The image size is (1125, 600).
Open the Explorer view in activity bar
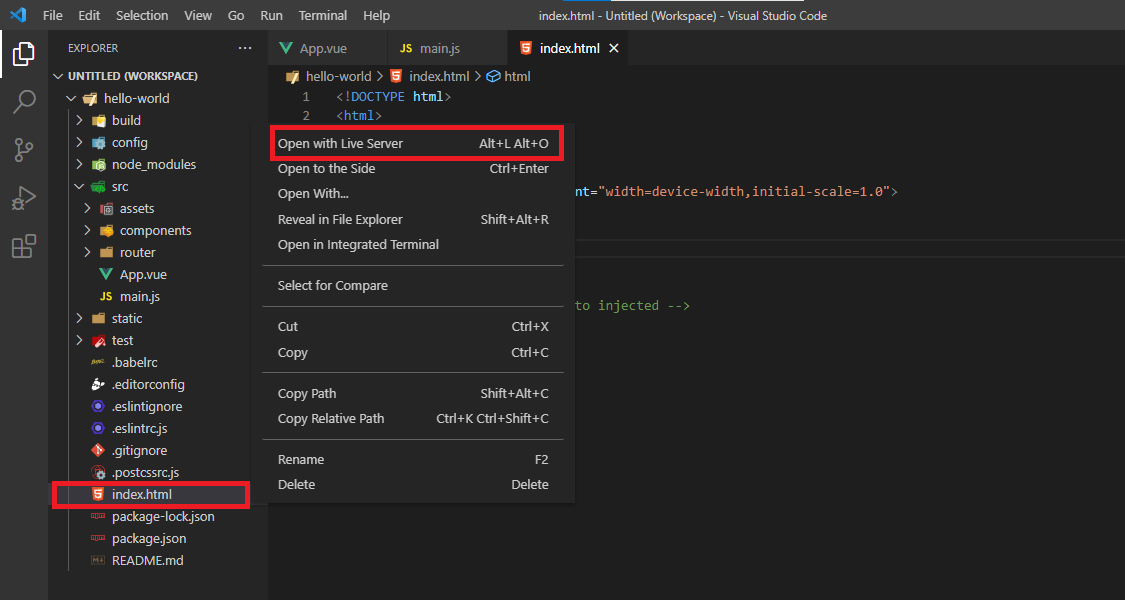pos(24,54)
